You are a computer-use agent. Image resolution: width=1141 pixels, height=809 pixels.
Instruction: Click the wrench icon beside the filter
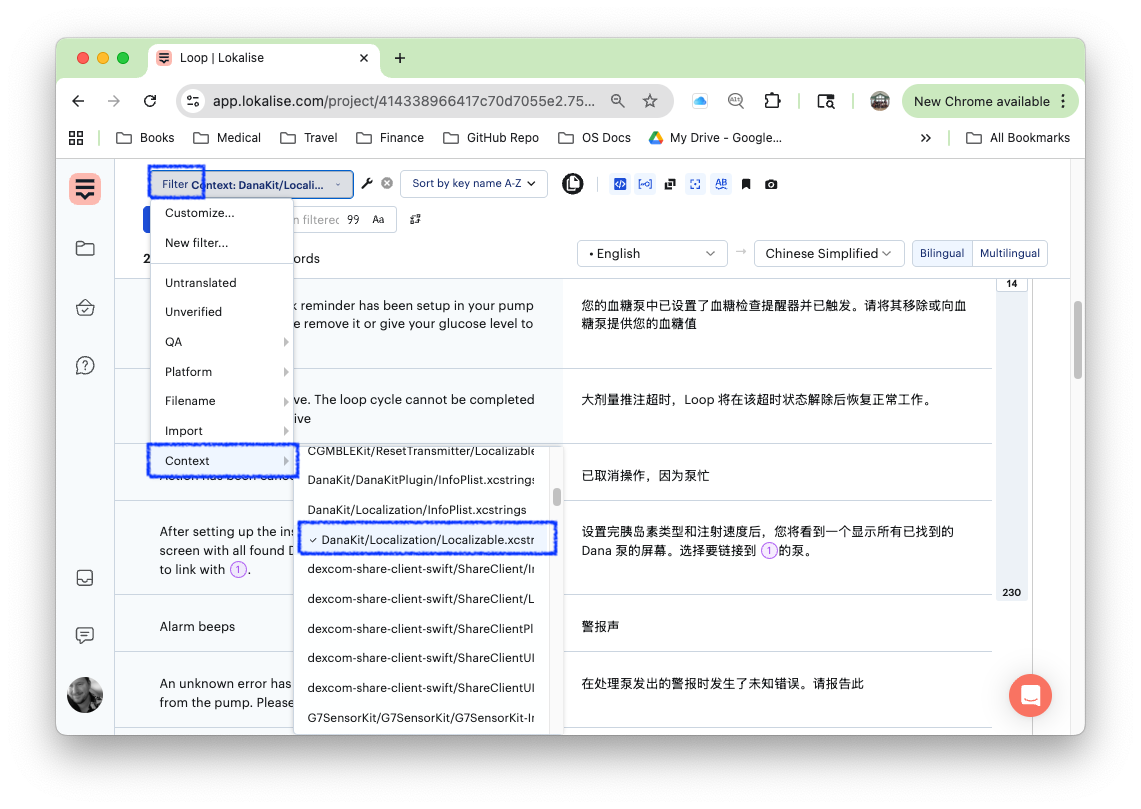(367, 184)
